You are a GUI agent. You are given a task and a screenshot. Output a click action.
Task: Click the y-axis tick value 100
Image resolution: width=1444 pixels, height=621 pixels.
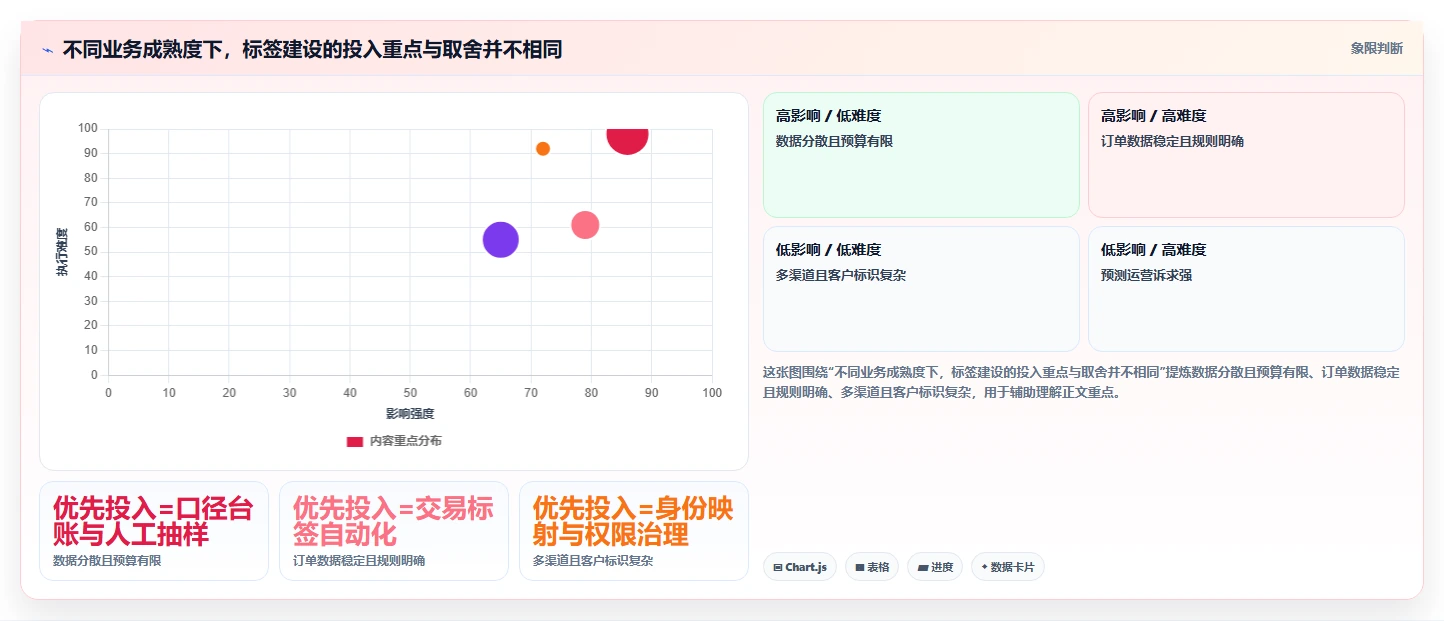click(87, 128)
